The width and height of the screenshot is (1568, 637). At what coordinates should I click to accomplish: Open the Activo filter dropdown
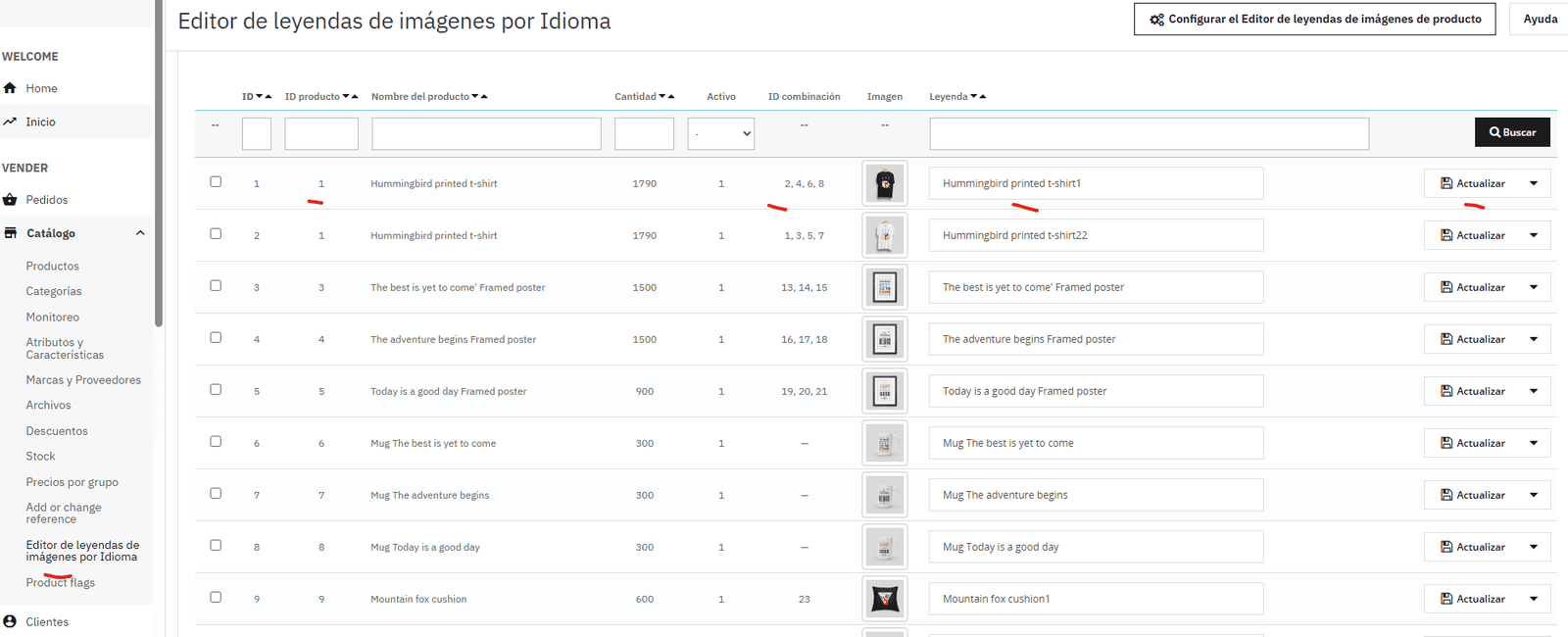coord(721,133)
